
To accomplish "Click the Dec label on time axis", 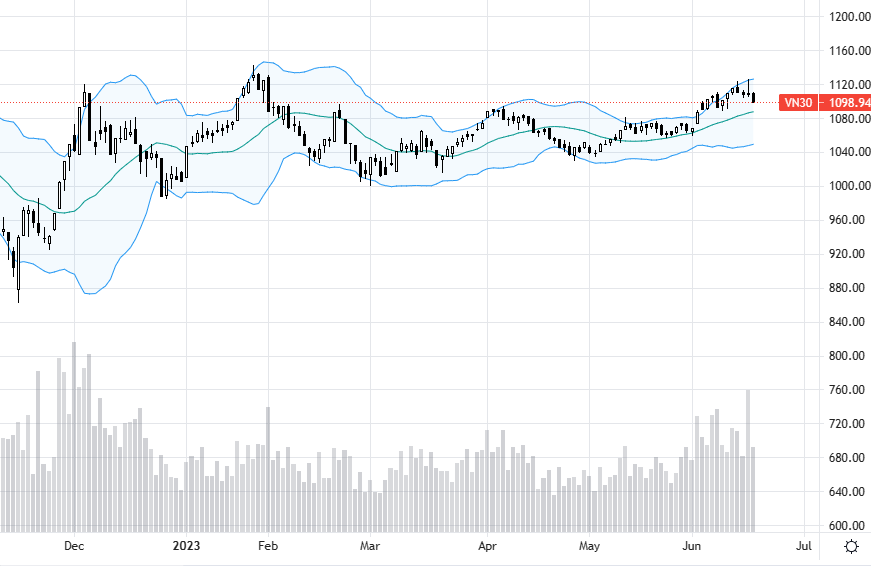I will click(74, 546).
